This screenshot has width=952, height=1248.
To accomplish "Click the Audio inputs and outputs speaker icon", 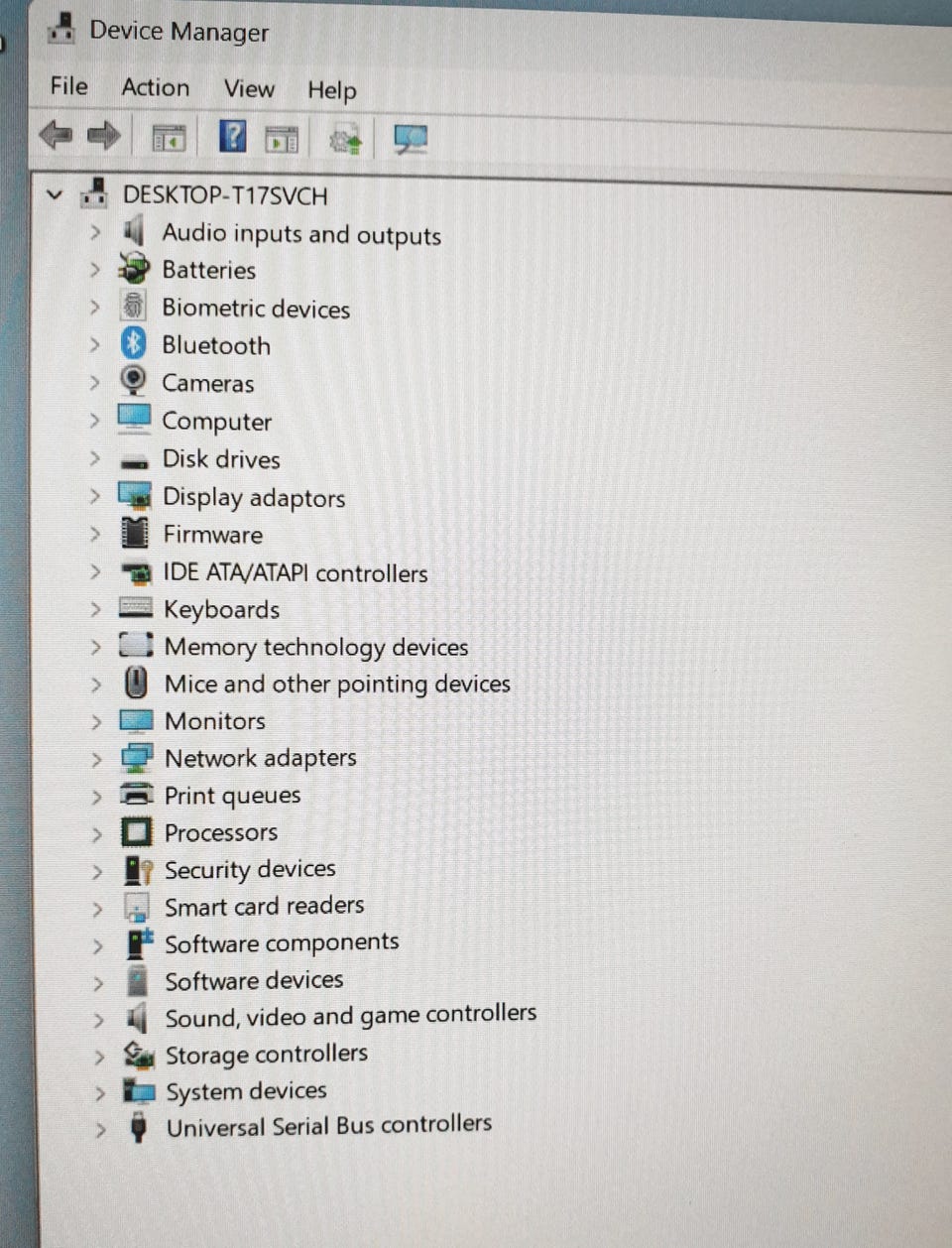I will 133,231.
